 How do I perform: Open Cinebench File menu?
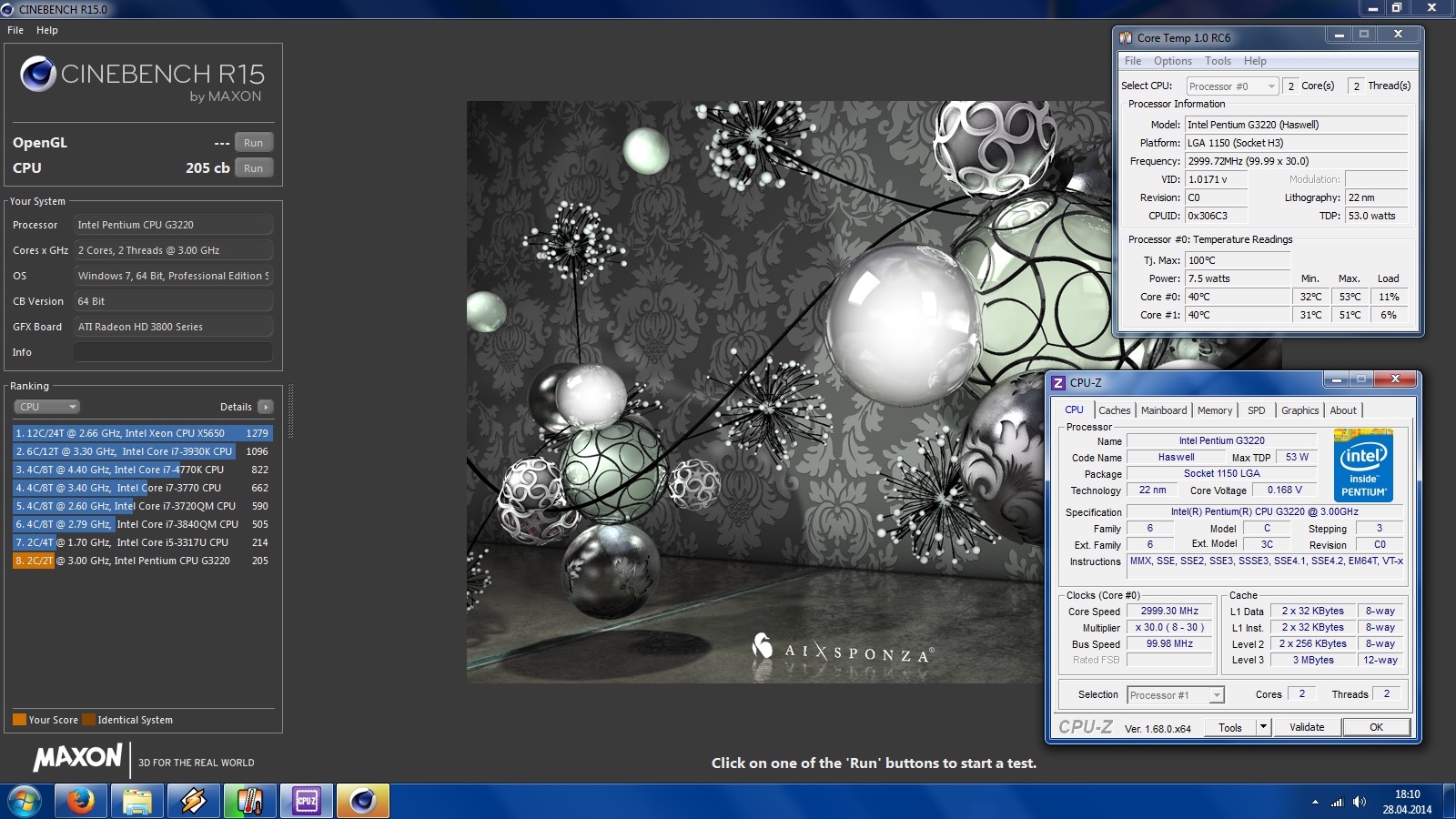pyautogui.click(x=15, y=30)
